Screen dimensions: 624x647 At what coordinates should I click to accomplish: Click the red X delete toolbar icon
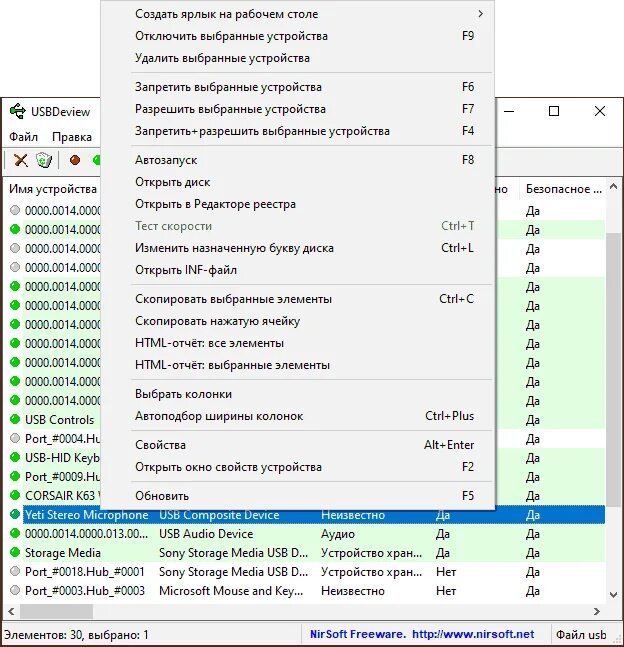(21, 160)
